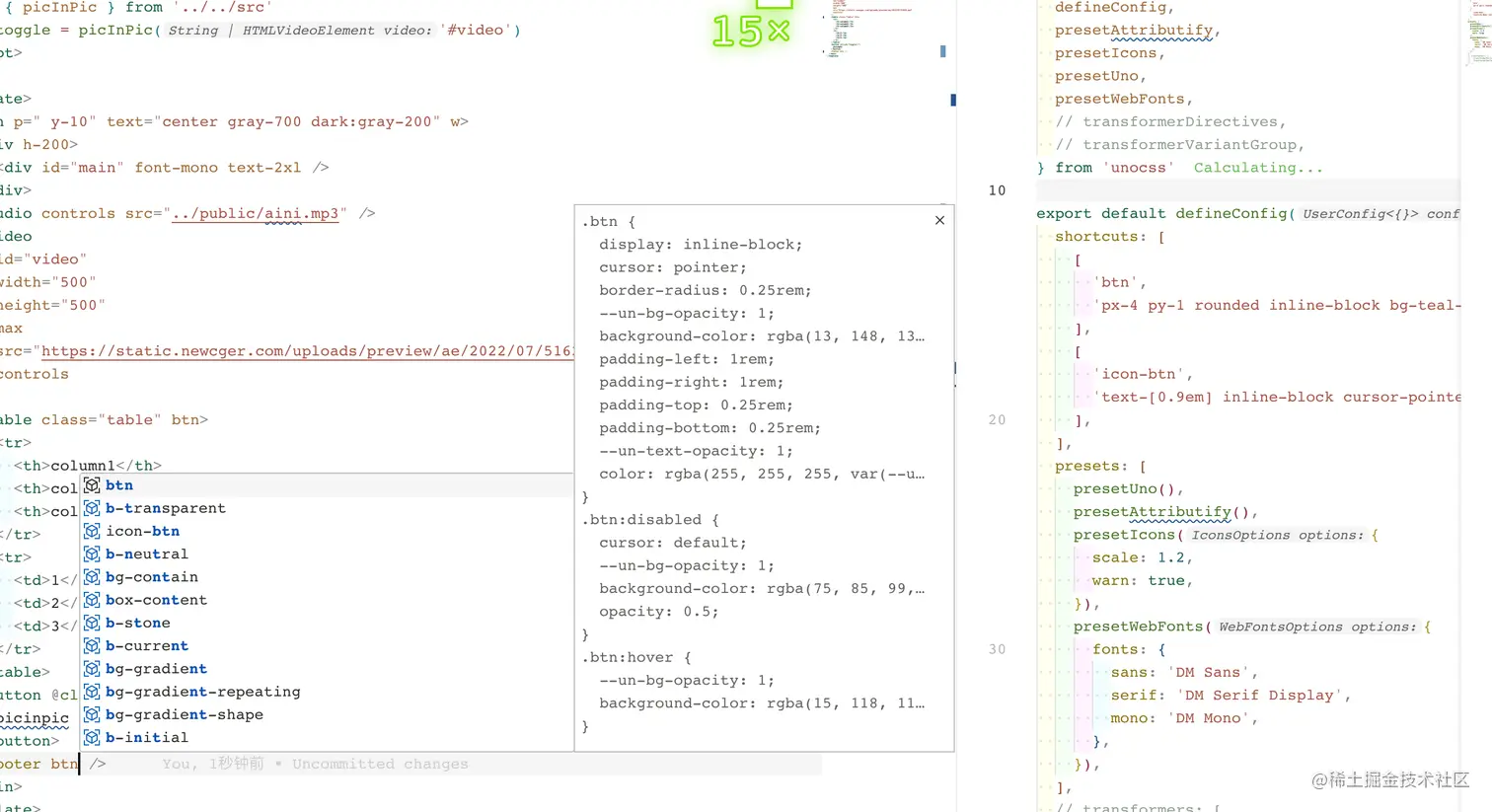Click the 'center gray-700 dark:gray-200' text attribute

click(x=297, y=122)
